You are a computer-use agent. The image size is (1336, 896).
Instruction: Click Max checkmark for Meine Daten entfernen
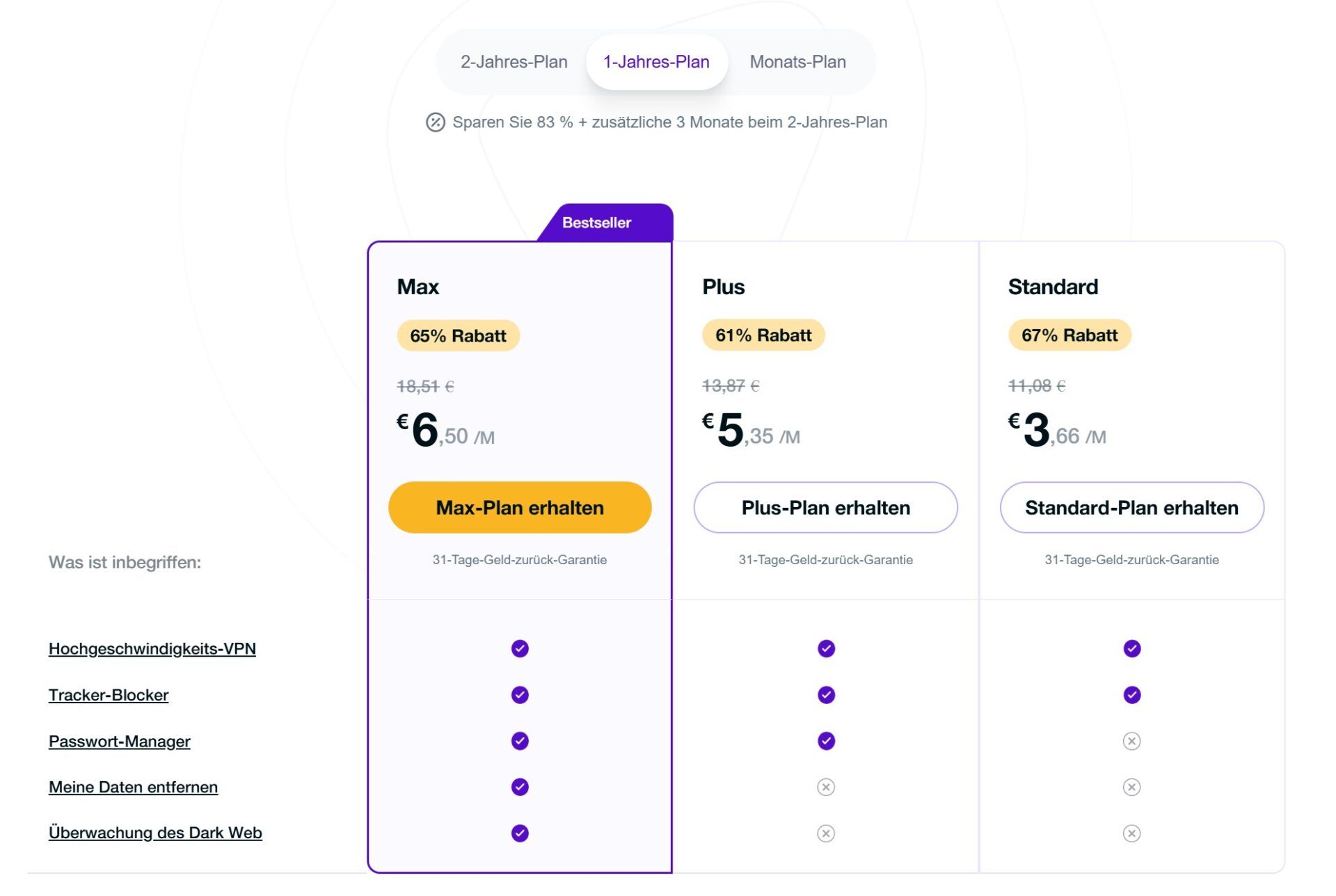coord(520,787)
